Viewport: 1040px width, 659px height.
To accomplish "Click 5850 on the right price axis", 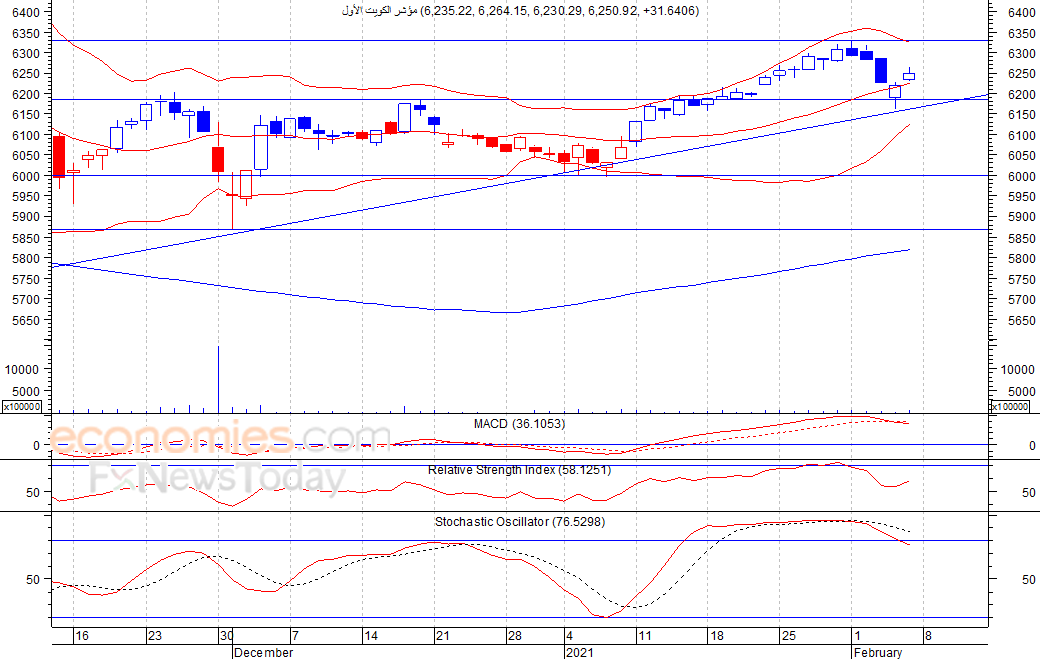I will click(x=1021, y=238).
